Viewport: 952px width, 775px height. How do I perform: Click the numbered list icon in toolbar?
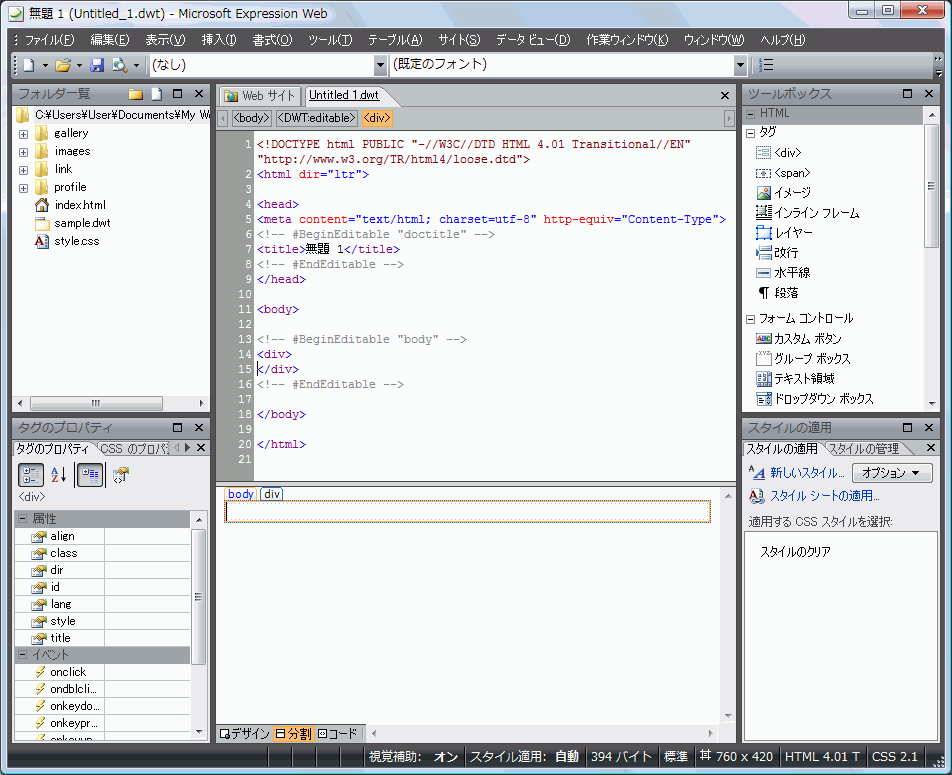767,65
